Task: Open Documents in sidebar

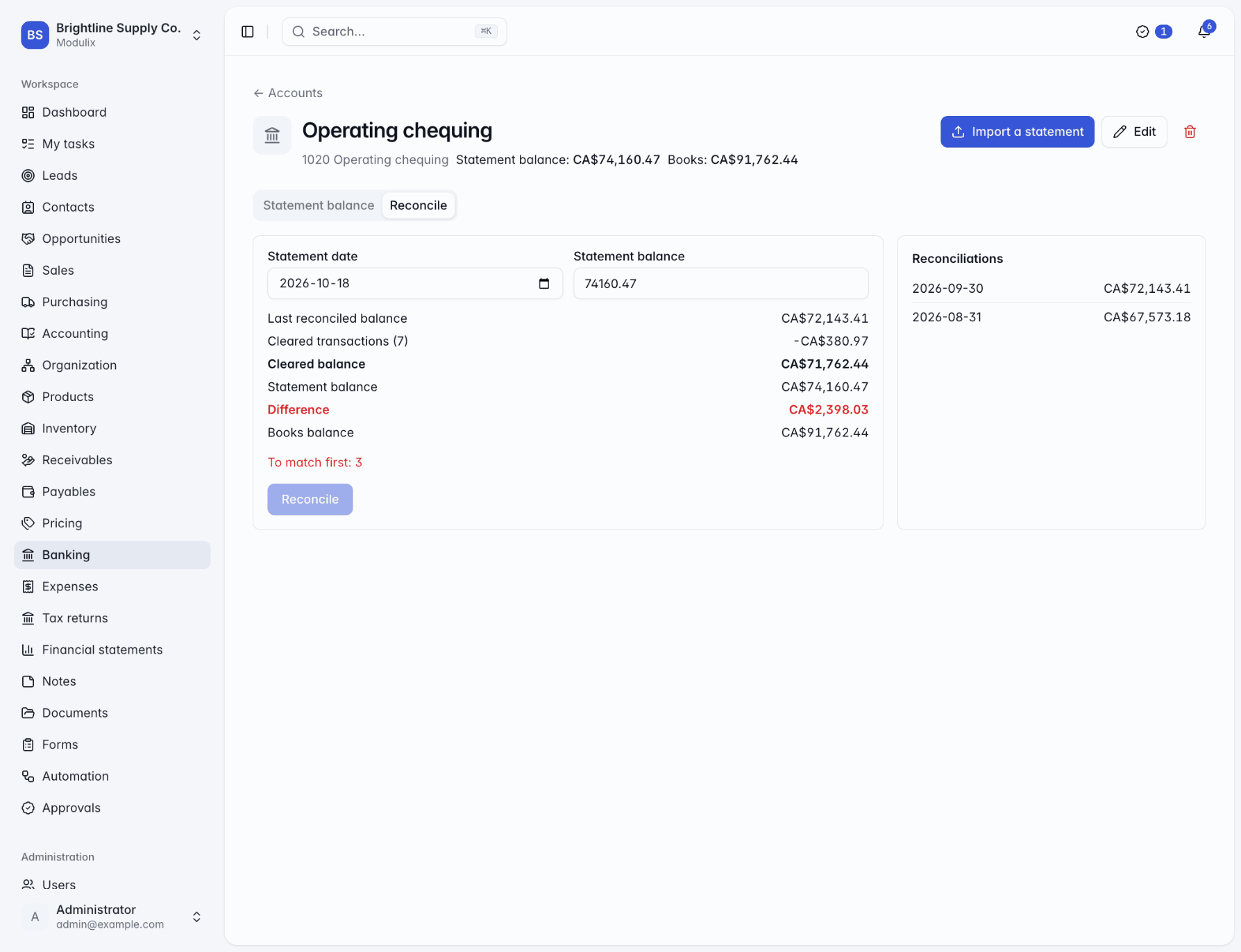Action: [112, 713]
